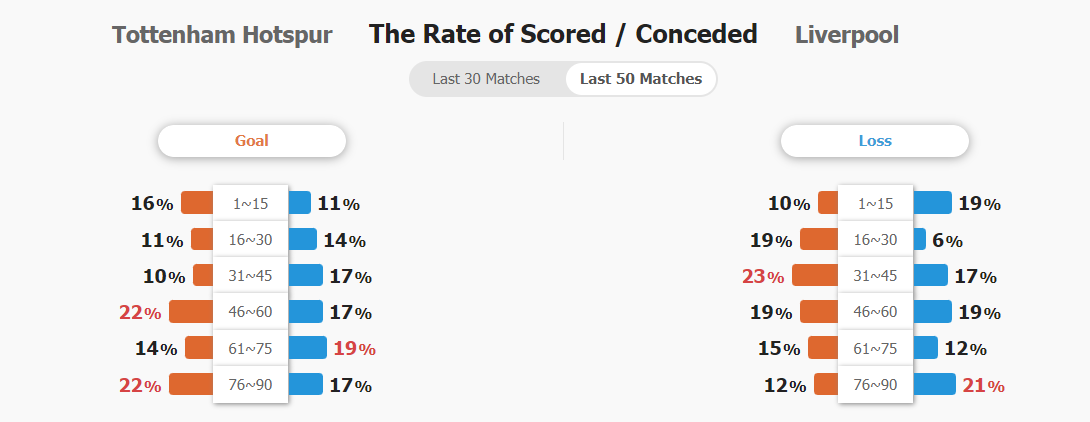Click Tottenham's red 22% in Goal 76~90 row
This screenshot has height=422, width=1090.
[140, 385]
